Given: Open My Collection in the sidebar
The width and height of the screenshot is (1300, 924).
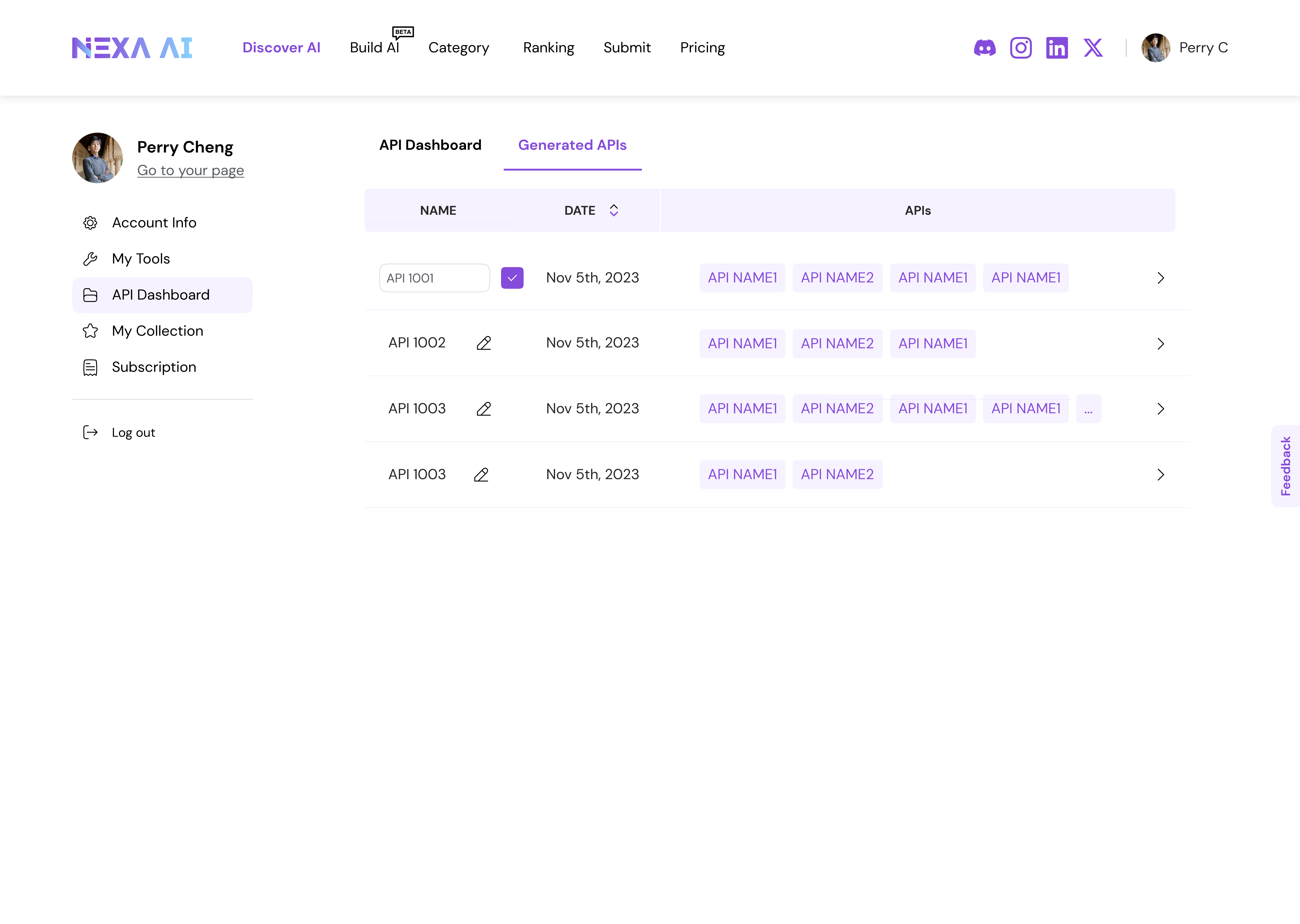Looking at the screenshot, I should (157, 331).
